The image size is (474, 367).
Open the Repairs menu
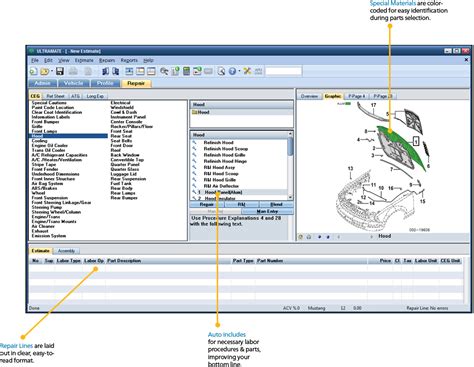(x=107, y=60)
